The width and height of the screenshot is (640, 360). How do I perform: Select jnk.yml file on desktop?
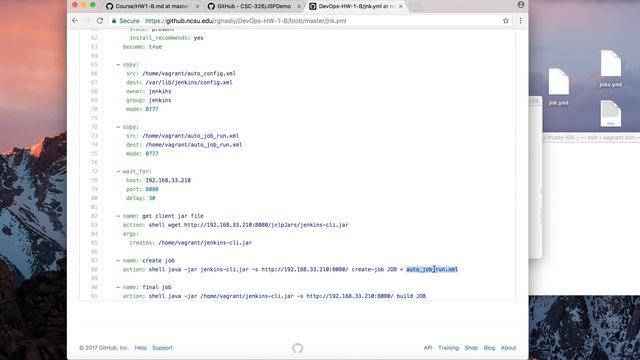click(x=558, y=87)
